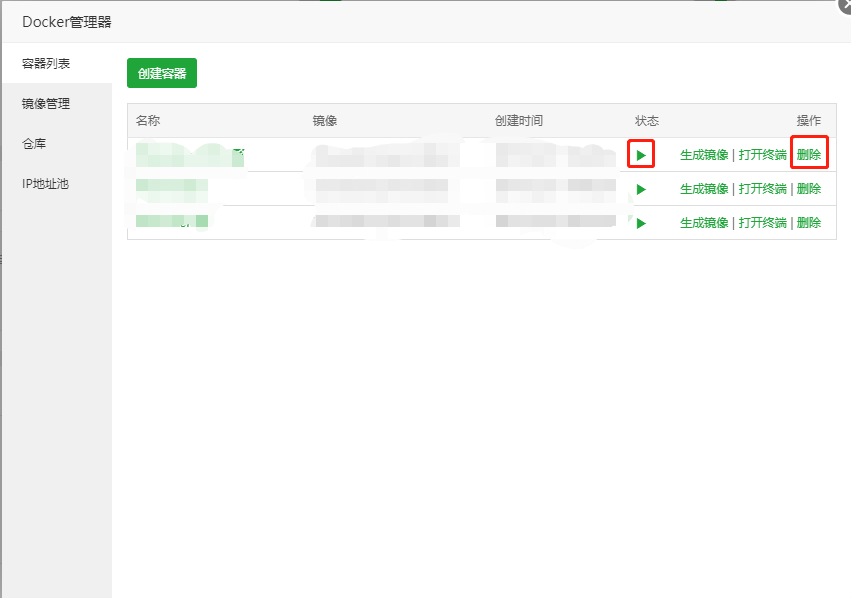Switch to the 容器列表 tab
Viewport: 851px width, 598px height.
(46, 64)
